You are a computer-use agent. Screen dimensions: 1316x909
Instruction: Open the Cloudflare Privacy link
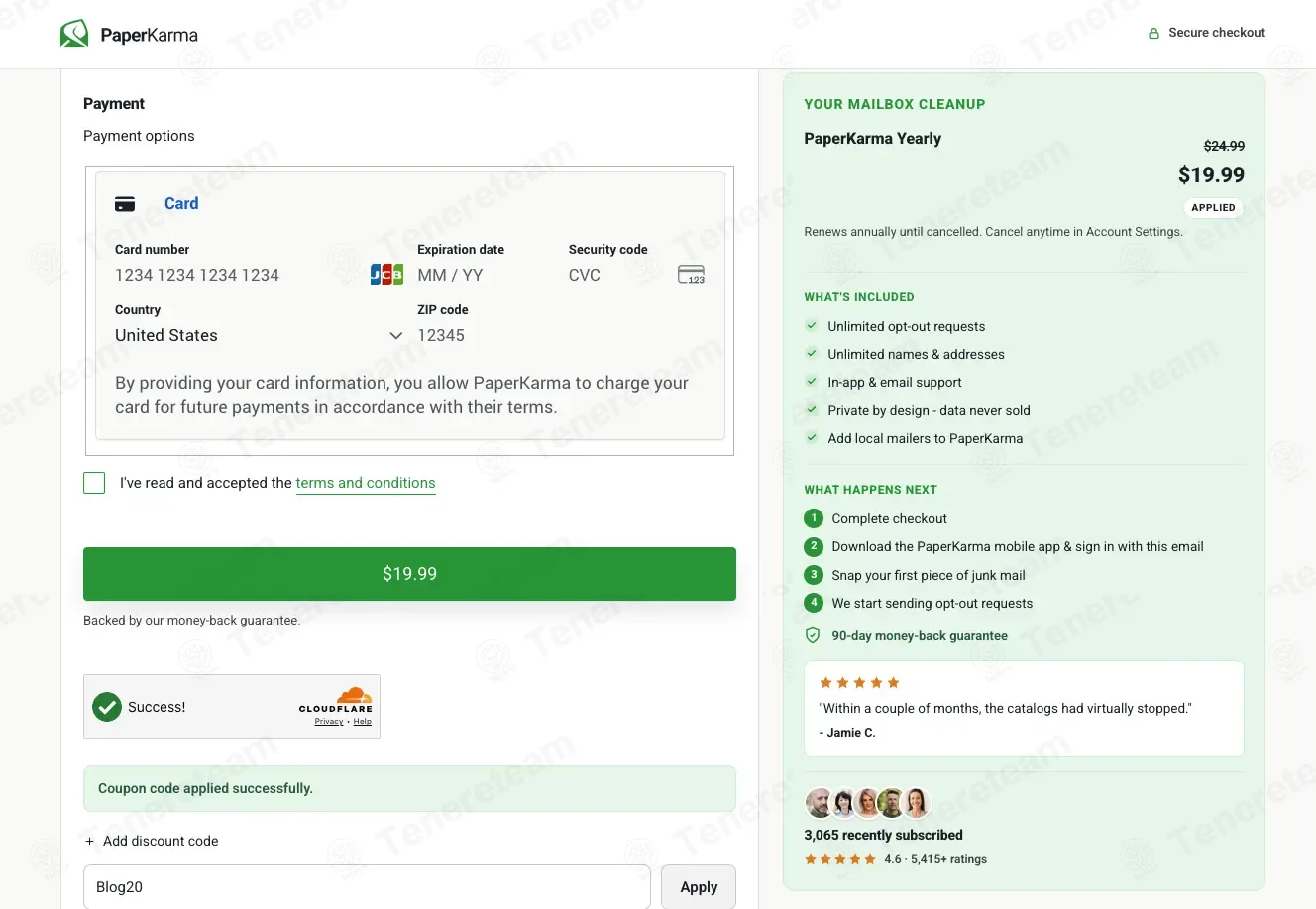click(329, 722)
